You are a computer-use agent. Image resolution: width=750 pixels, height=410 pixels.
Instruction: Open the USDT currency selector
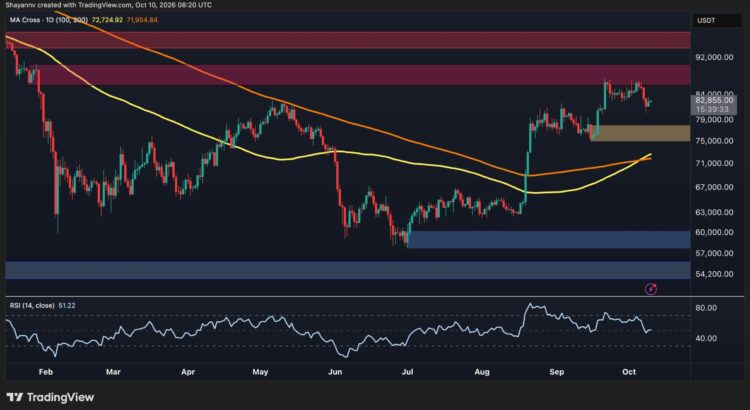click(717, 20)
